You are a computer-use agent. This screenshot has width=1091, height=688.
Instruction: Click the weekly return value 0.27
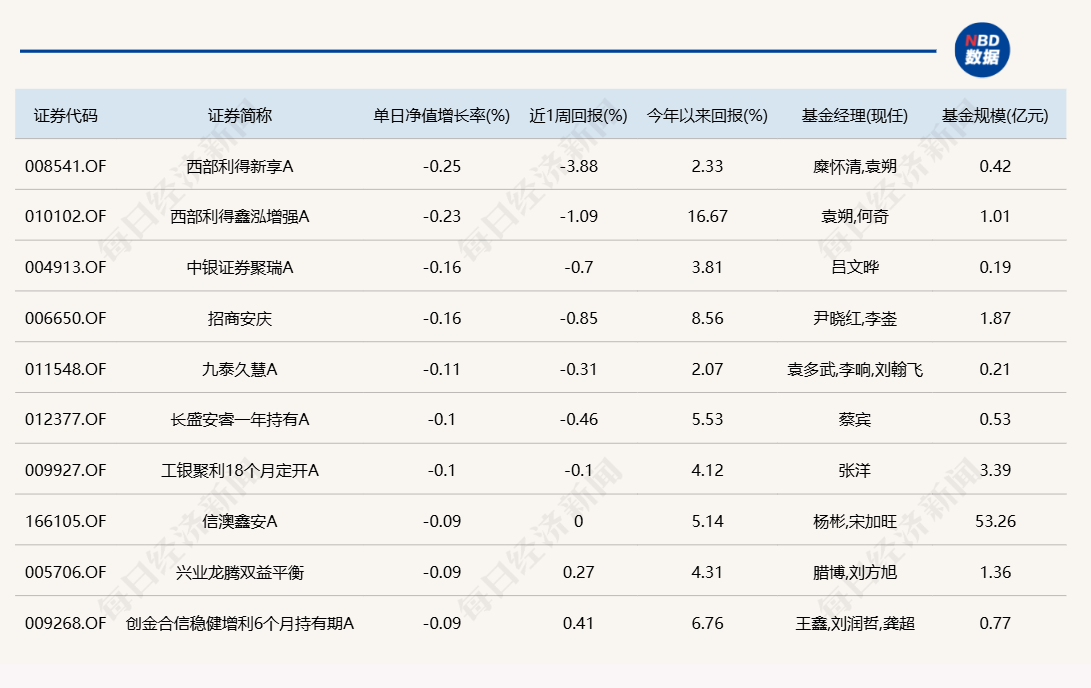tap(578, 572)
